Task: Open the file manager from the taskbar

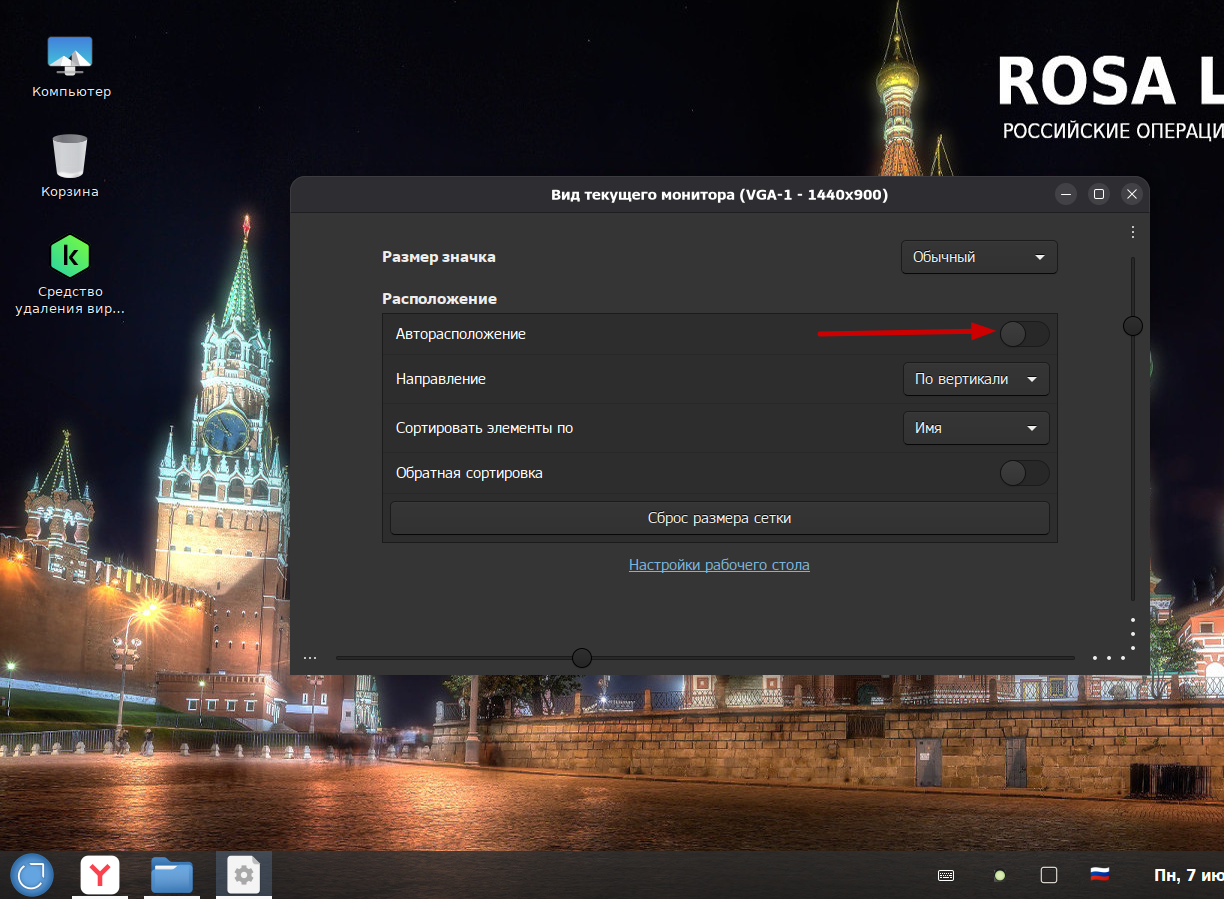Action: click(172, 875)
